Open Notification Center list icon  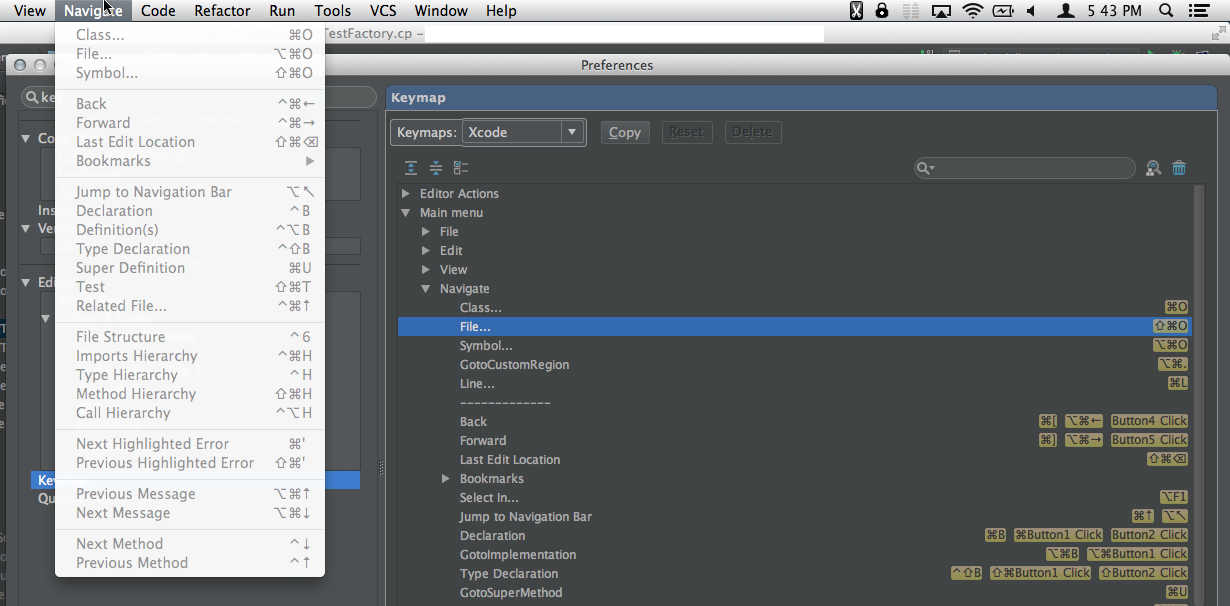pyautogui.click(x=1198, y=11)
